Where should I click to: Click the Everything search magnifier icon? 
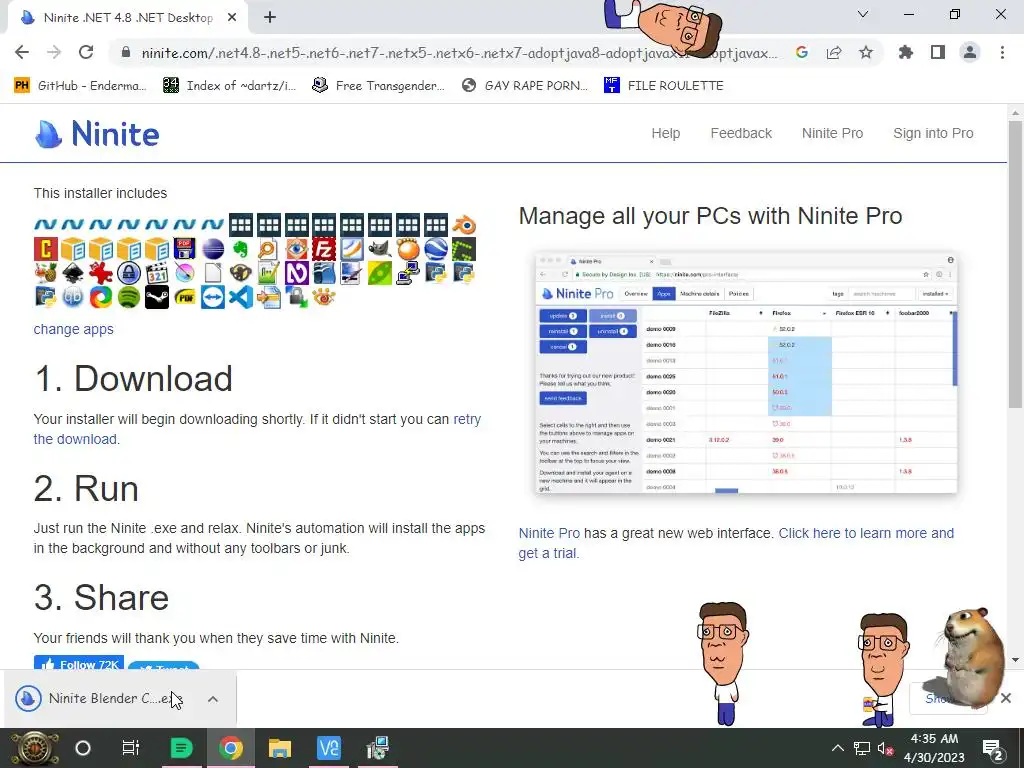click(268, 249)
